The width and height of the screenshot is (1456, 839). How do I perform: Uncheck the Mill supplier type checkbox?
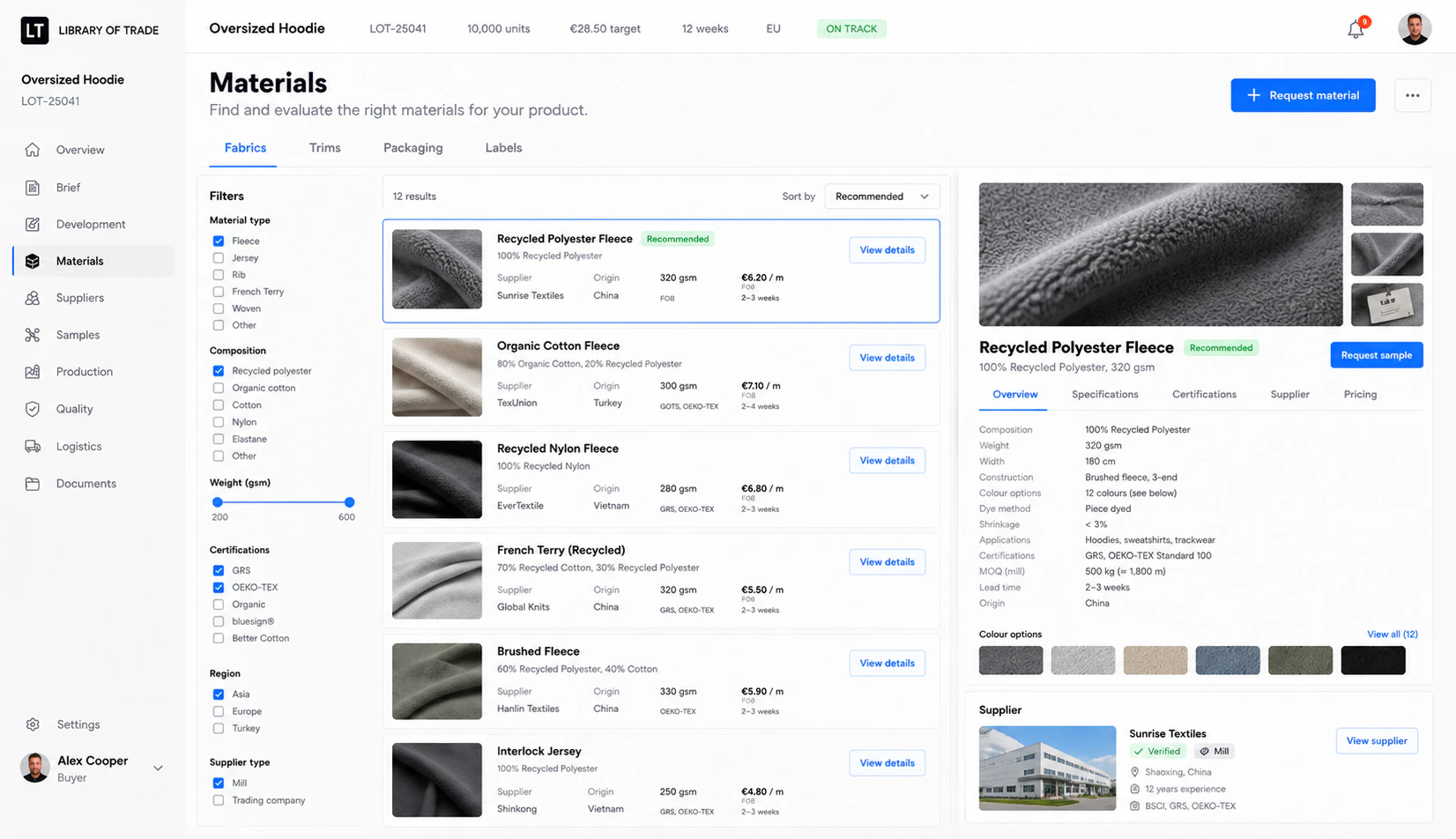219,783
